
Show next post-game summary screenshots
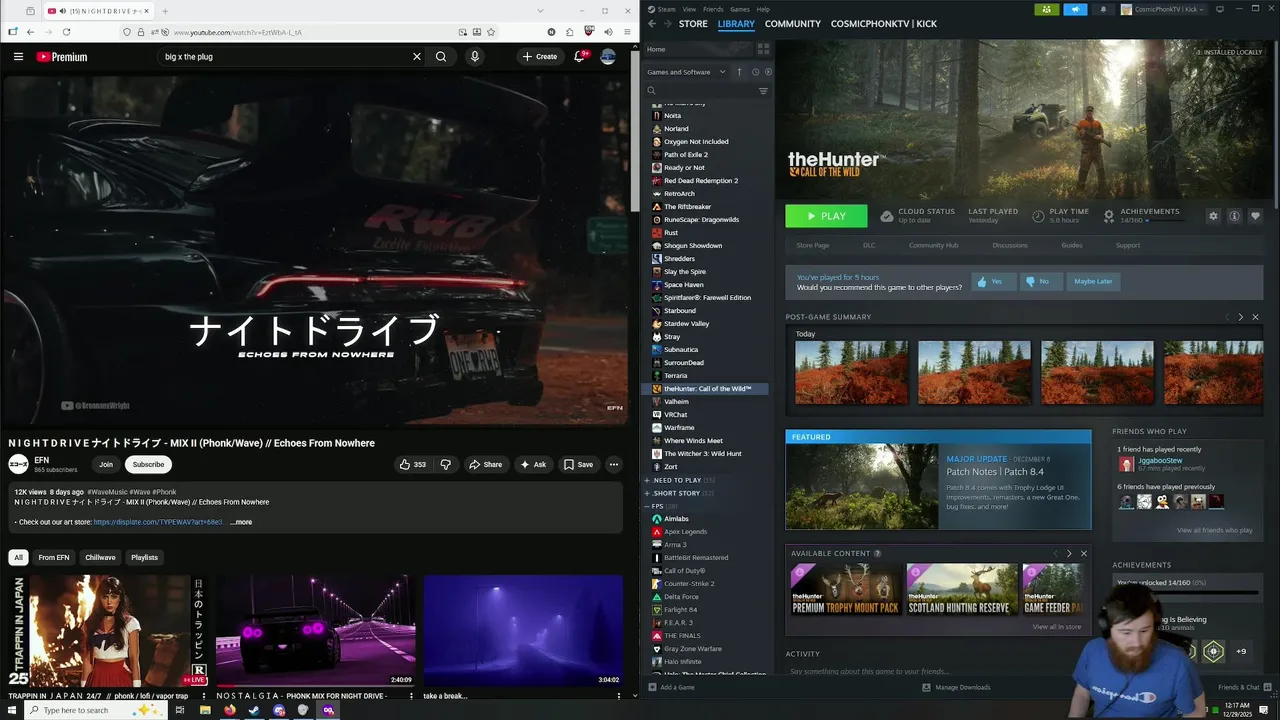coord(1241,317)
